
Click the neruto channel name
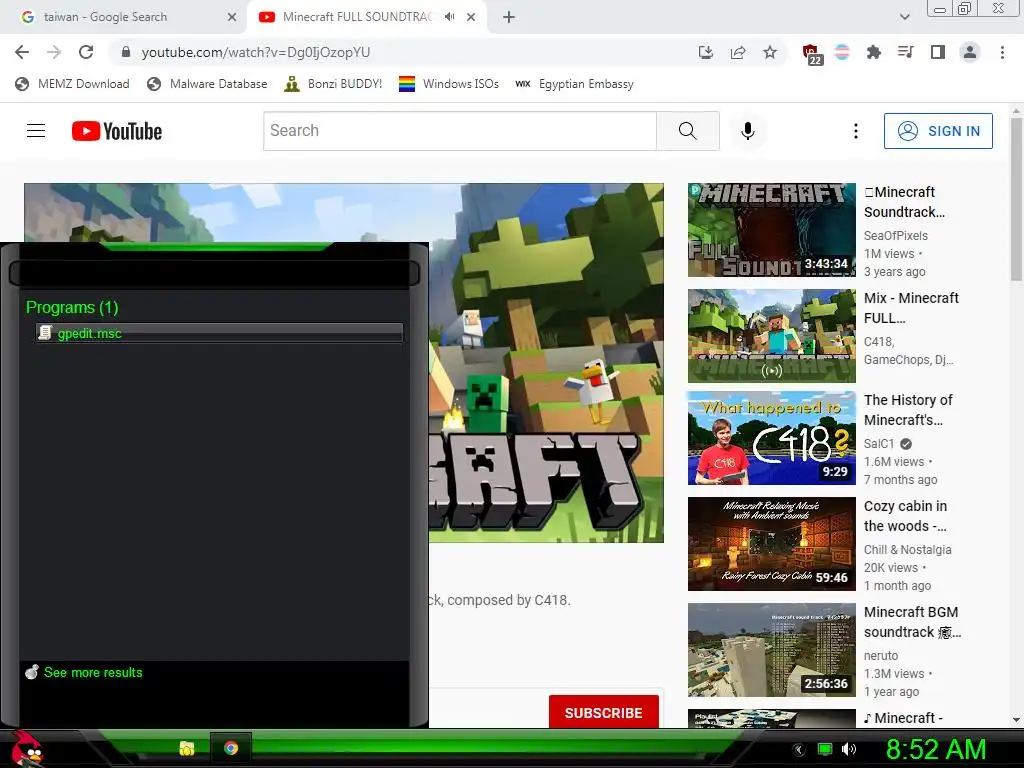pyautogui.click(x=880, y=655)
